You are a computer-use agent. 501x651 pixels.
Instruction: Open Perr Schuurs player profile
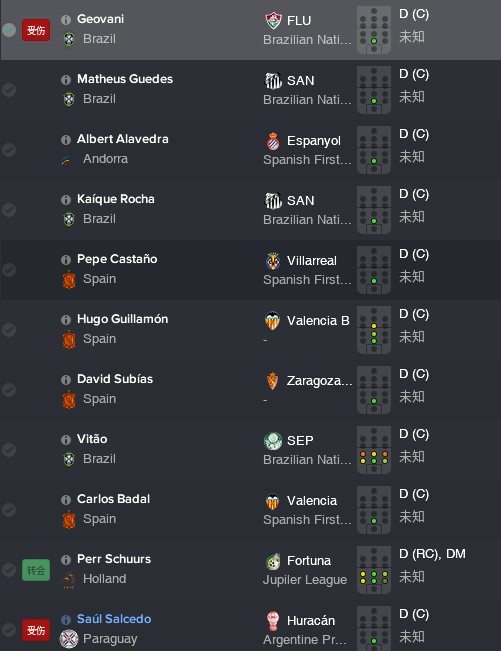click(x=114, y=559)
